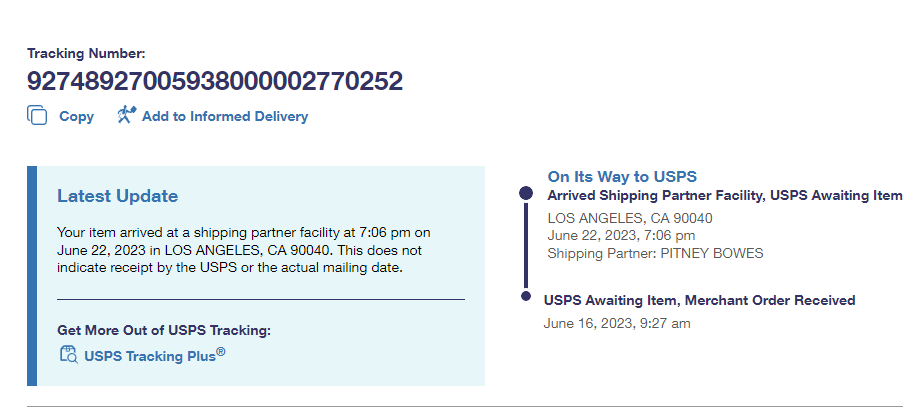Click the Shipping Partner: PITNEY BOWES text
Screen dimensions: 903x414
pyautogui.click(x=655, y=253)
